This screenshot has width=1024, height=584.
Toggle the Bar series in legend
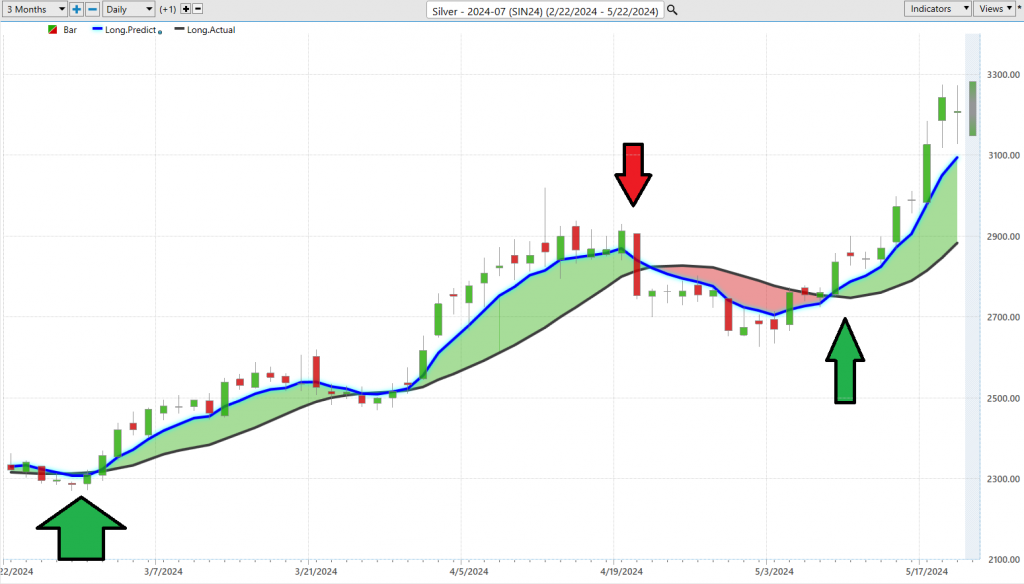[69, 30]
